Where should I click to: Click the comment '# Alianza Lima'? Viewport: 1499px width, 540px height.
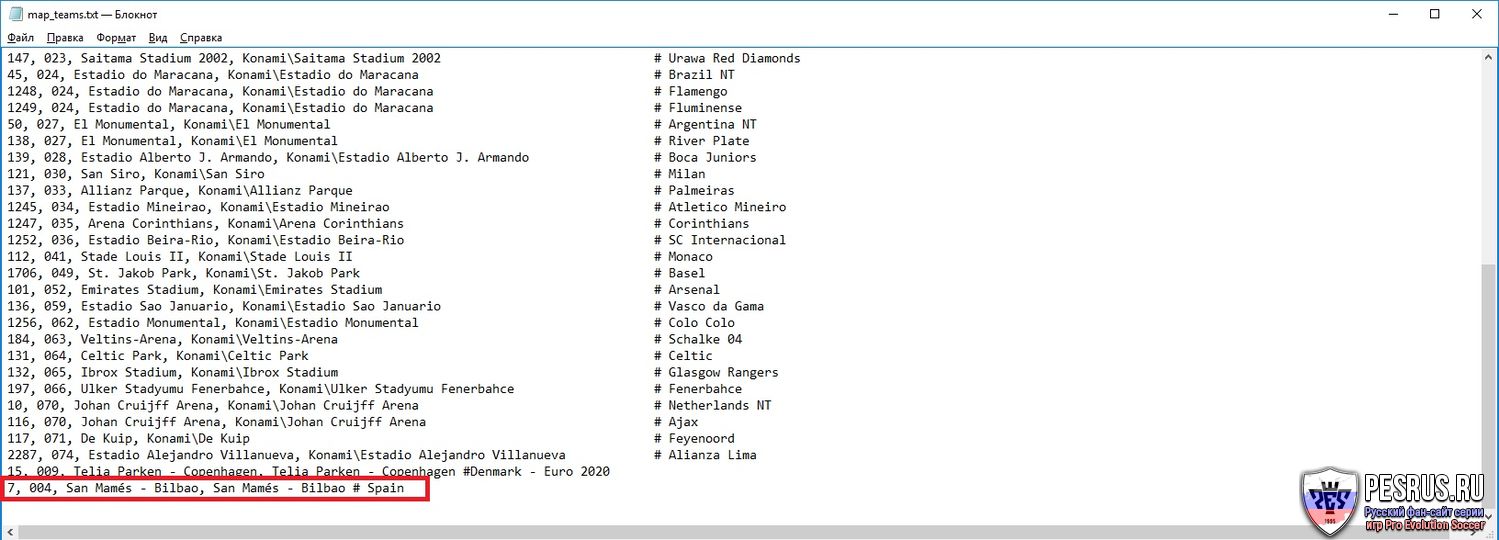pos(705,454)
